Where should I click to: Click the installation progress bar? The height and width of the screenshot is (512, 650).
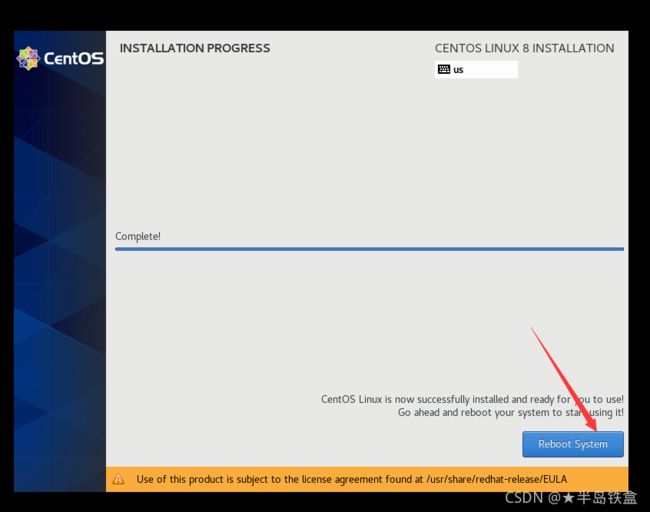coord(369,249)
